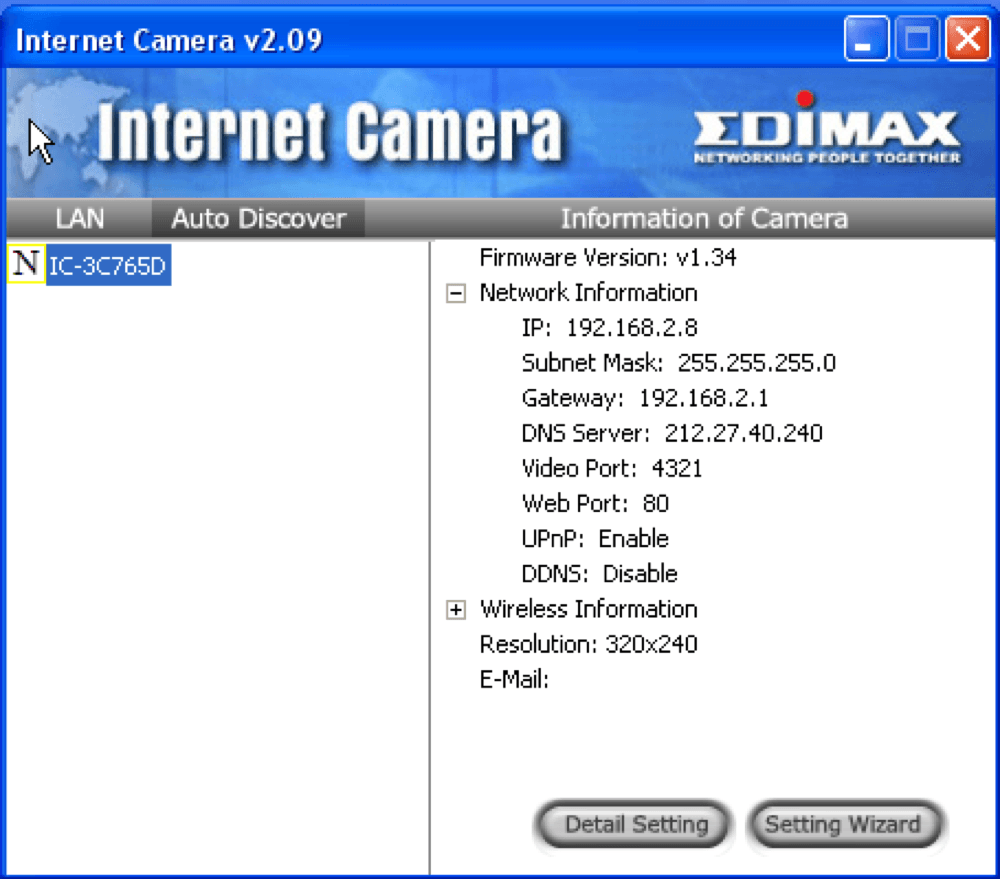The height and width of the screenshot is (879, 1000).
Task: Click the N camera icon beside IC-3C765D
Action: (x=26, y=263)
